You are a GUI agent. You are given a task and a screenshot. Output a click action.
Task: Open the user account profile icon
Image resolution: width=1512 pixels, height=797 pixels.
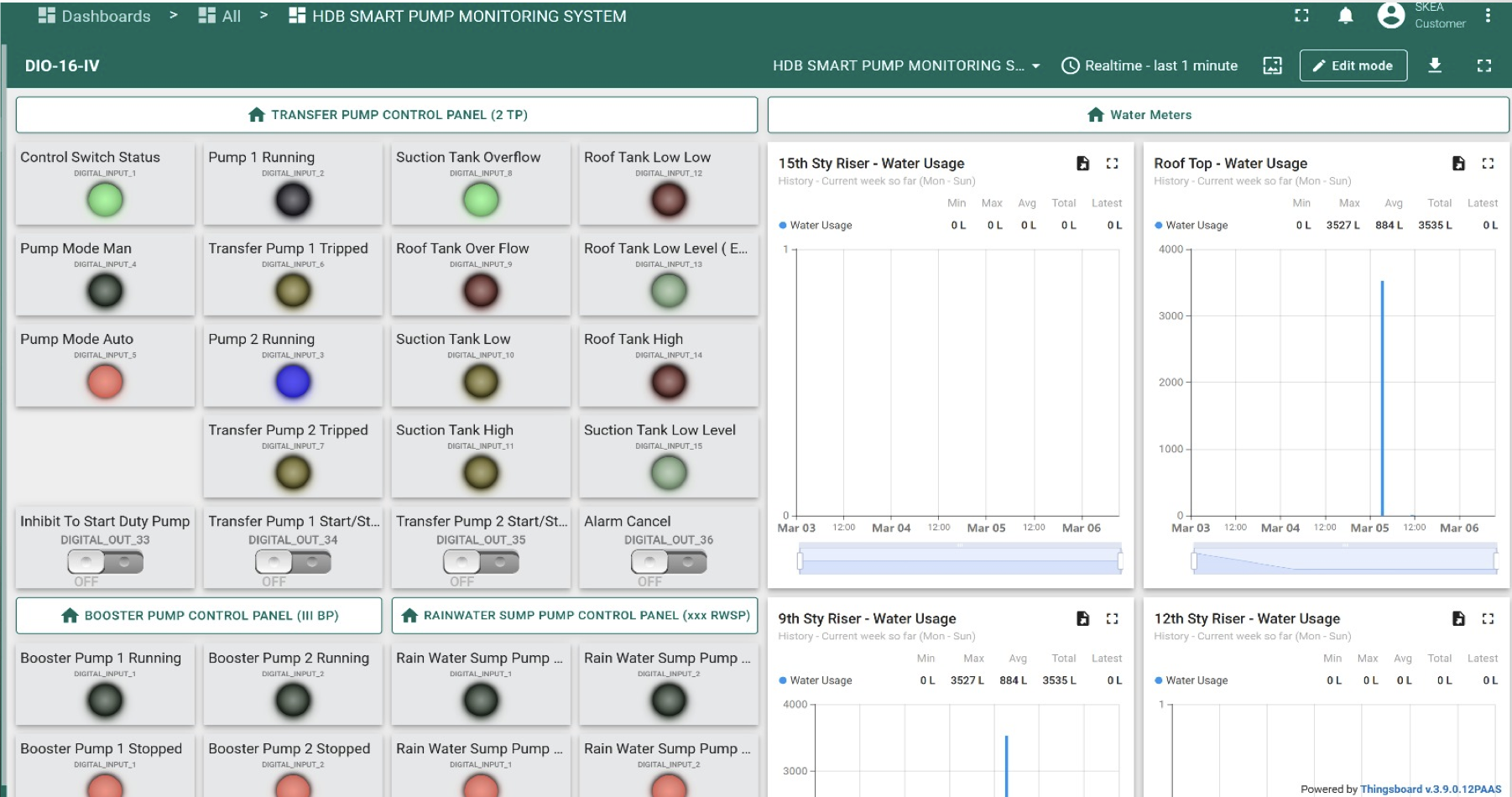click(1390, 16)
